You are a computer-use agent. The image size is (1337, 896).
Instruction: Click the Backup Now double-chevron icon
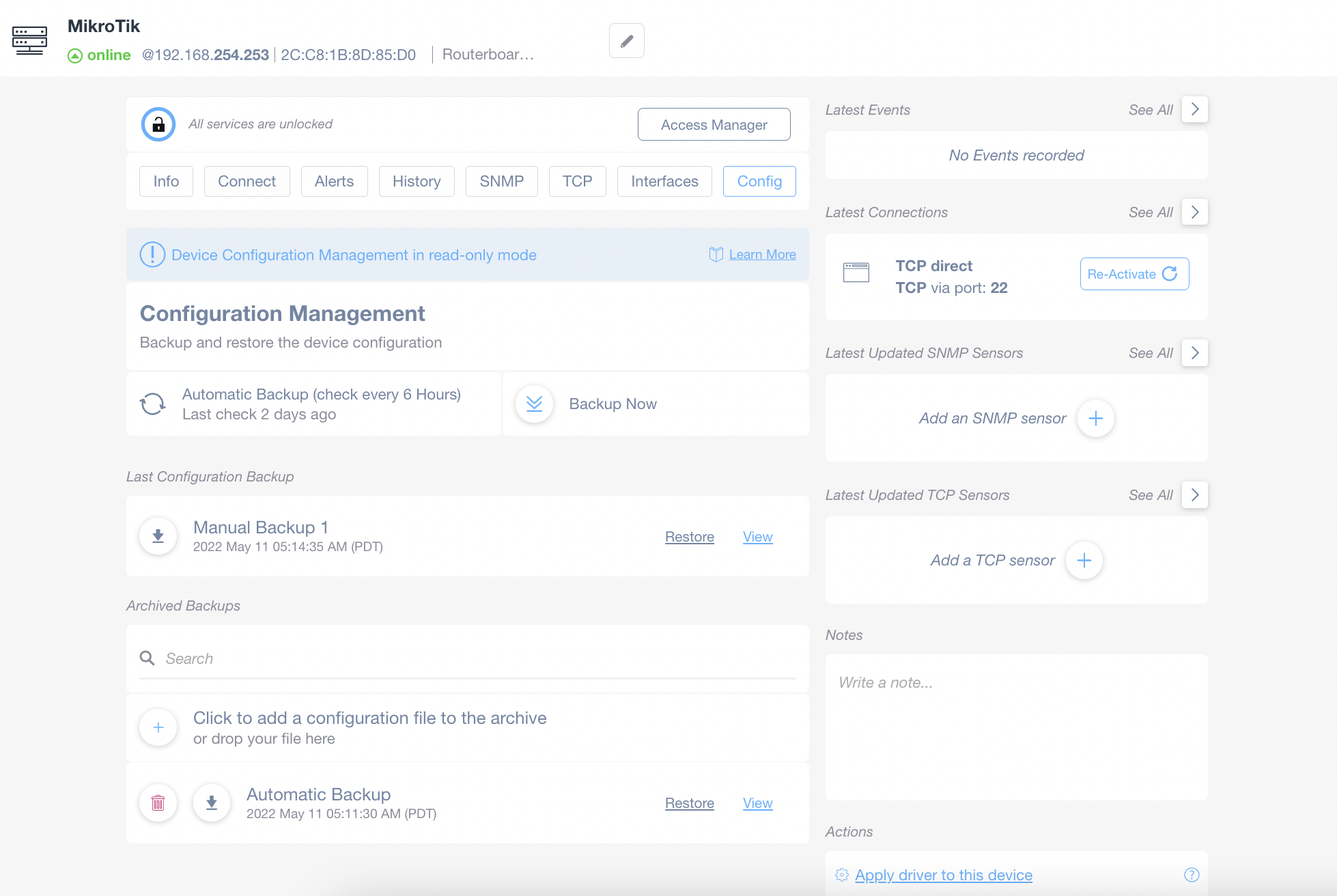[x=534, y=404]
